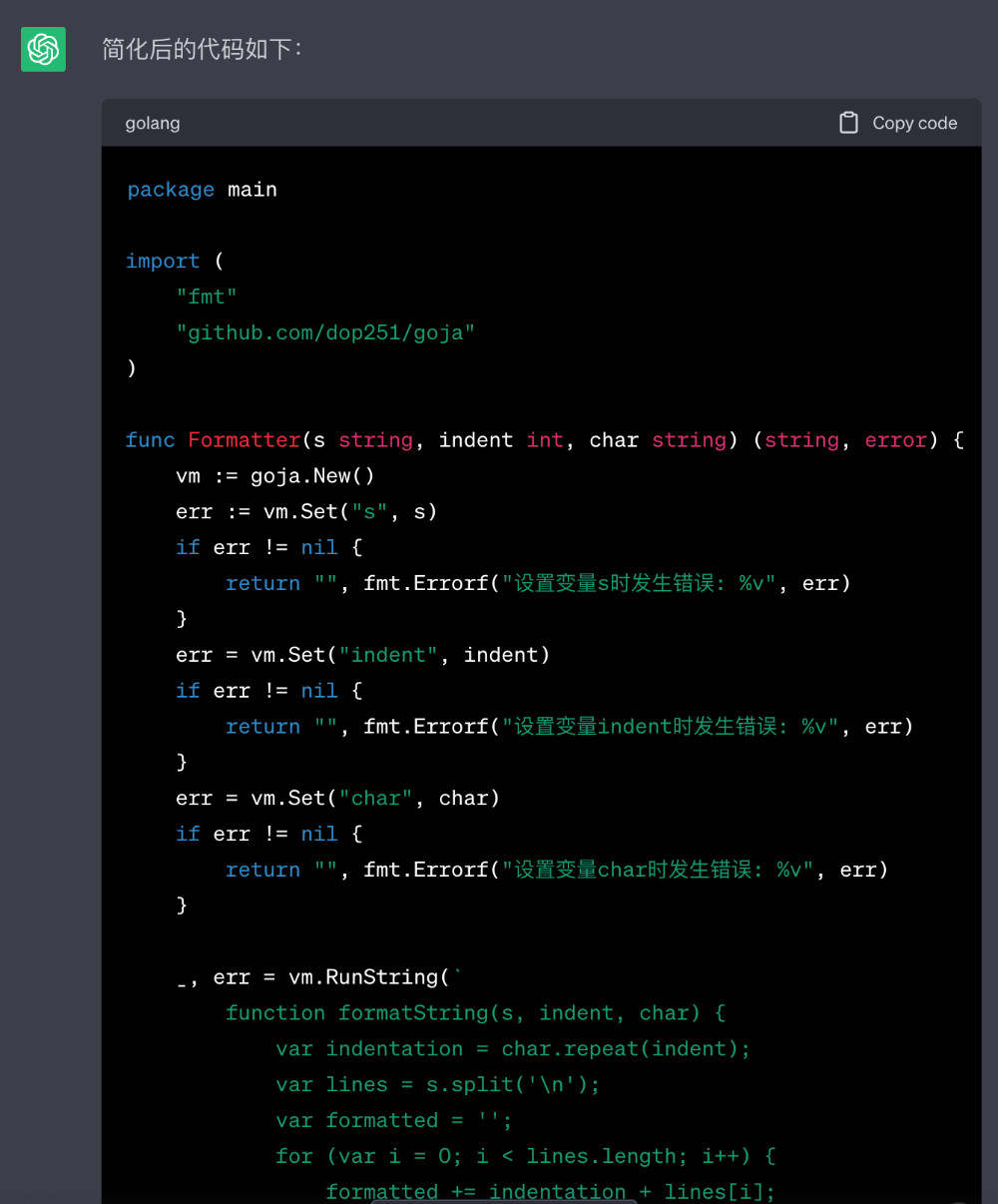Screen dimensions: 998x1204
Task: Click the "_, err = vm.RunString(`" line
Action: pos(319,977)
